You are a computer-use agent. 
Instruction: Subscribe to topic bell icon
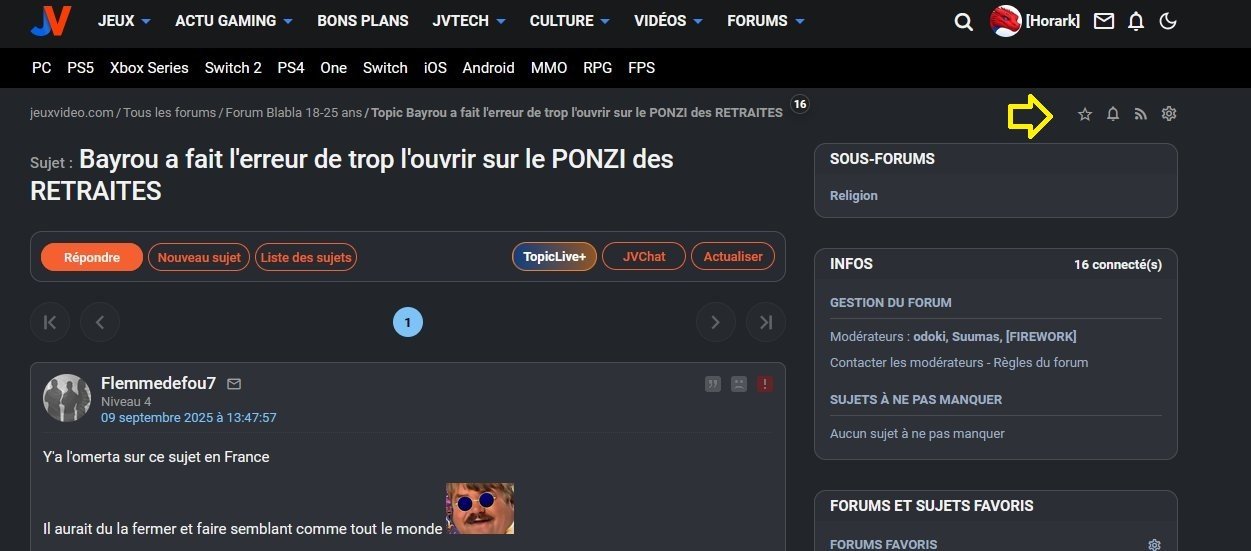[x=1113, y=114]
